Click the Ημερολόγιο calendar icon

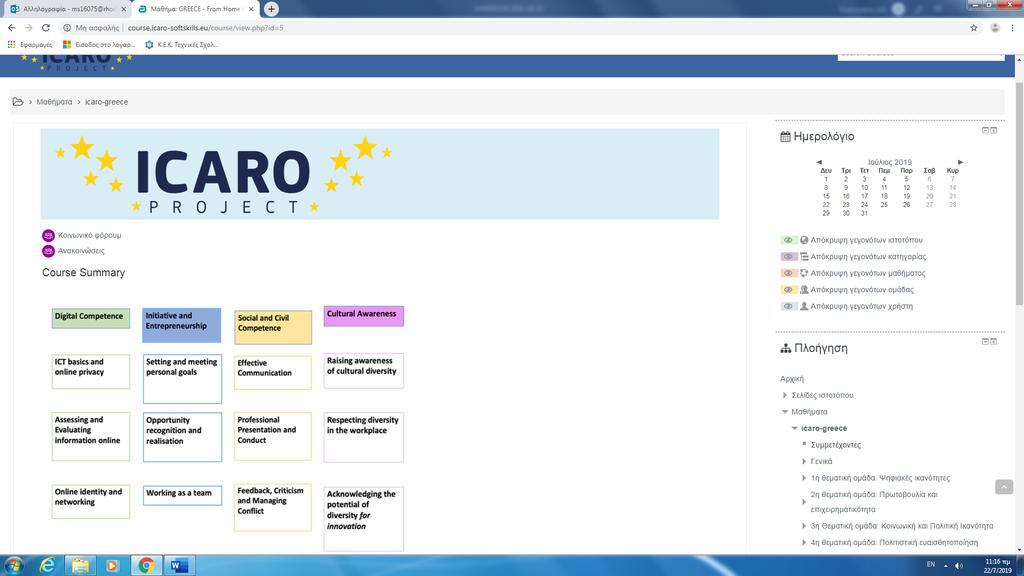pyautogui.click(x=785, y=136)
